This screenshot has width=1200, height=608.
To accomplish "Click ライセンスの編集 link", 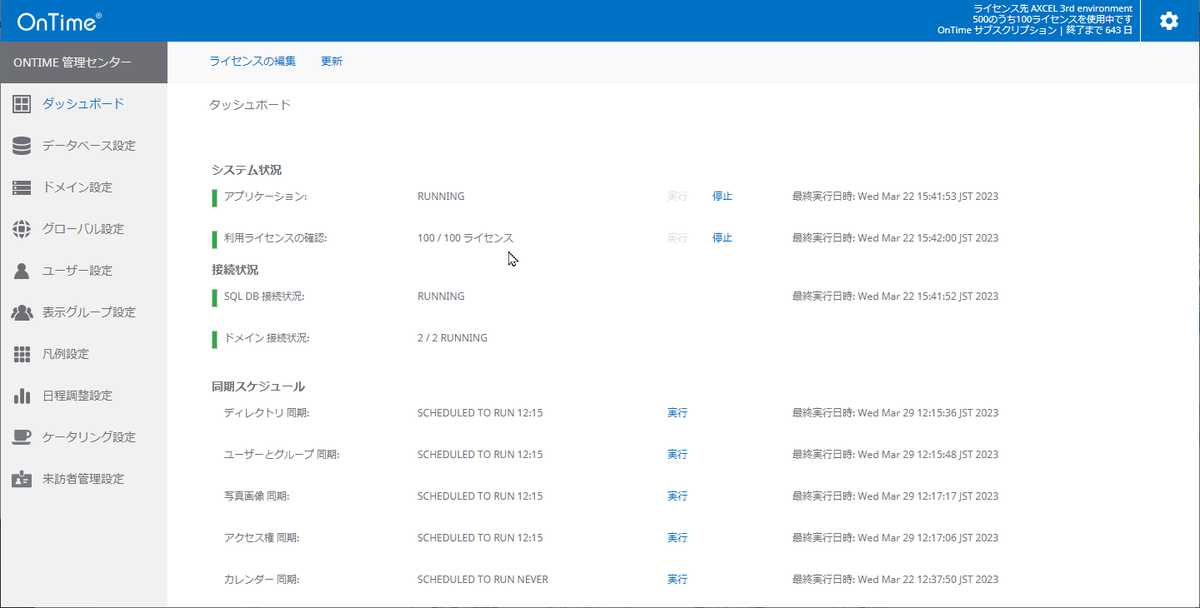I will click(x=252, y=61).
